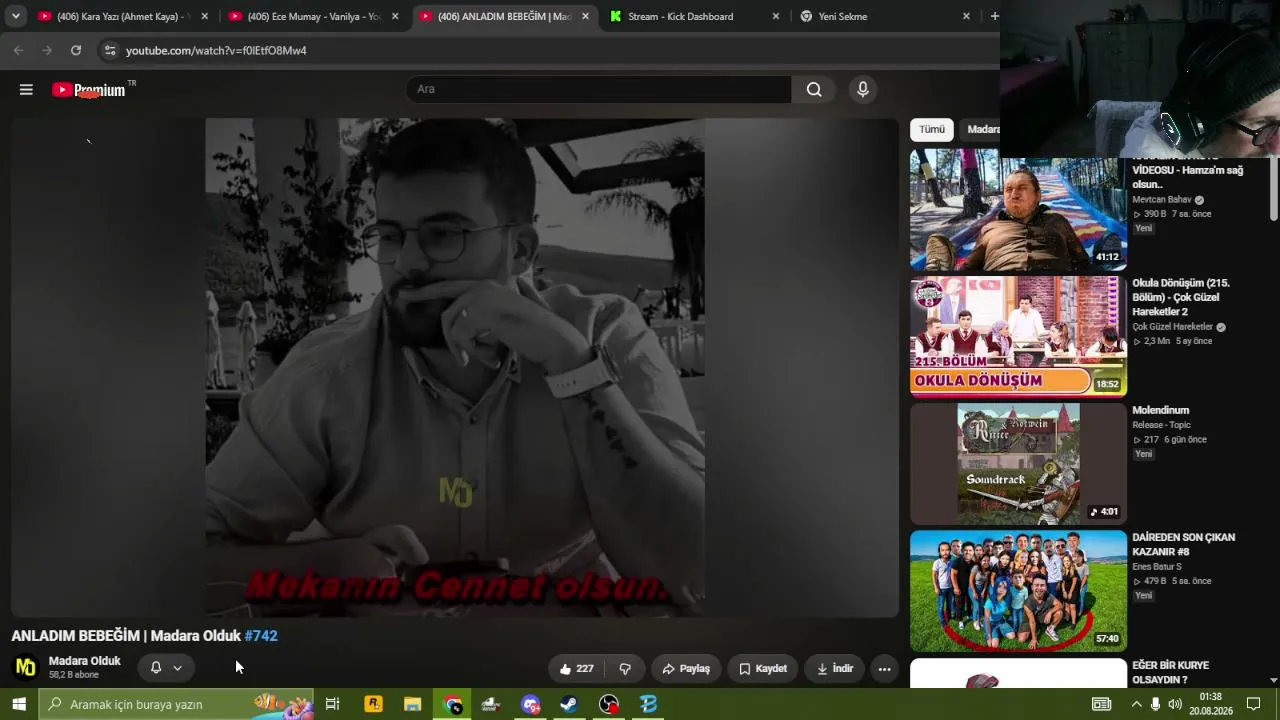
Task: Open Task View on the taskbar
Action: click(333, 704)
